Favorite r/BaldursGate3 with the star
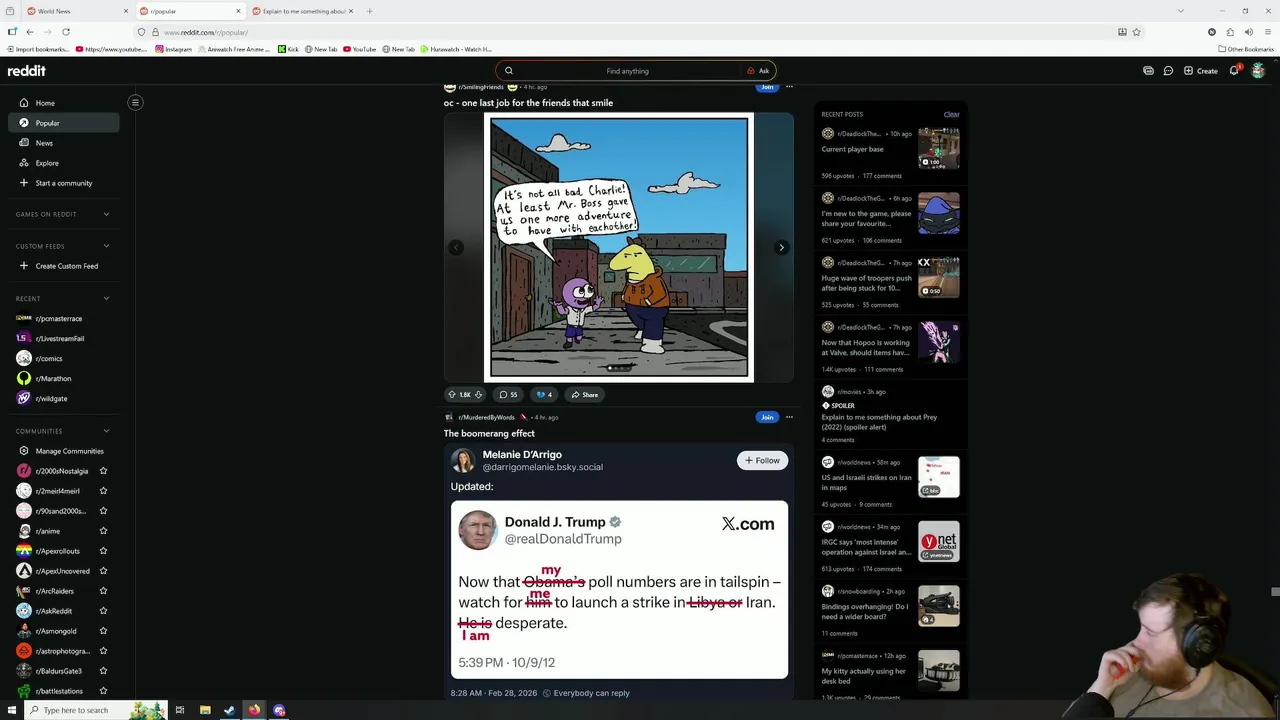 pyautogui.click(x=103, y=671)
